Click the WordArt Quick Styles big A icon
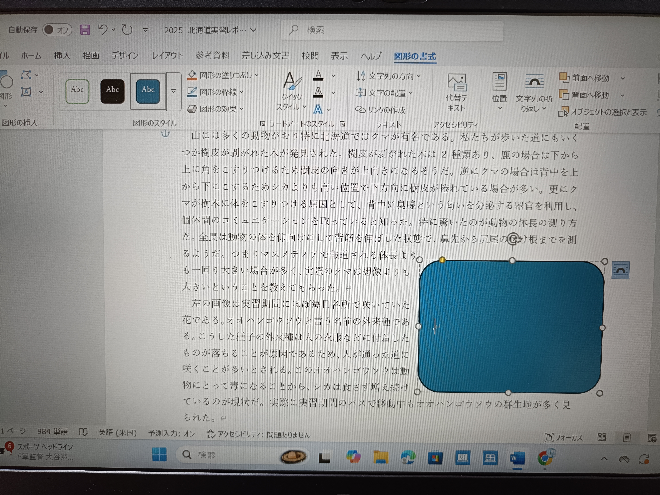660x495 pixels. tap(292, 80)
